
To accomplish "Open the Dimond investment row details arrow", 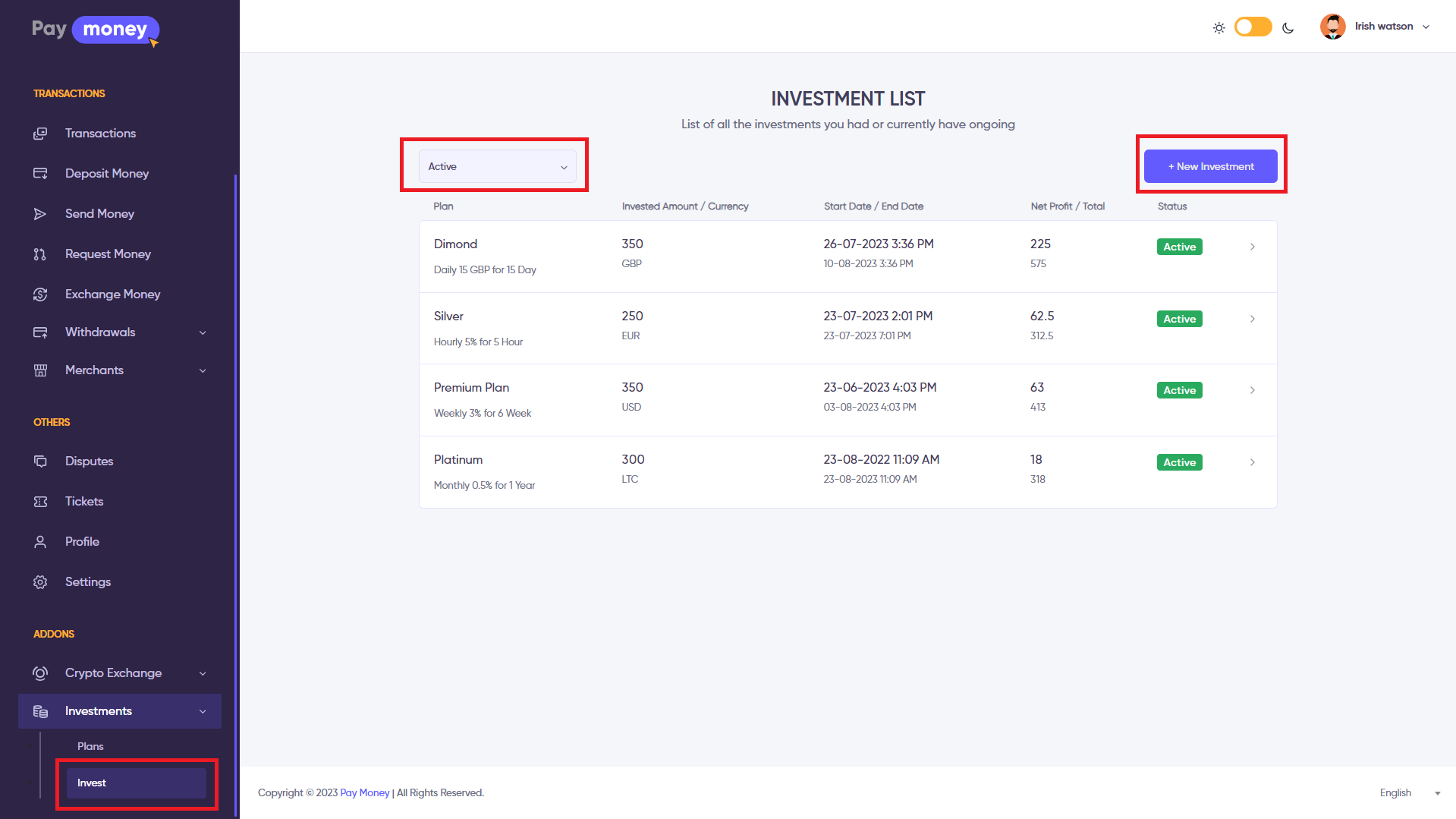I will pyautogui.click(x=1252, y=247).
